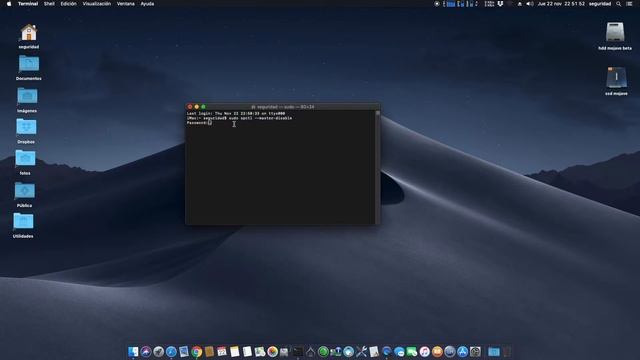Click seguridad user name in menu bar
This screenshot has width=640, height=360.
(x=600, y=4)
